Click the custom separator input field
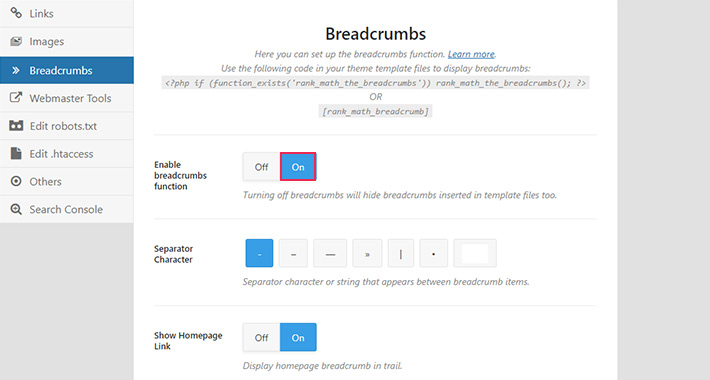Image resolution: width=710 pixels, height=380 pixels. [x=475, y=253]
